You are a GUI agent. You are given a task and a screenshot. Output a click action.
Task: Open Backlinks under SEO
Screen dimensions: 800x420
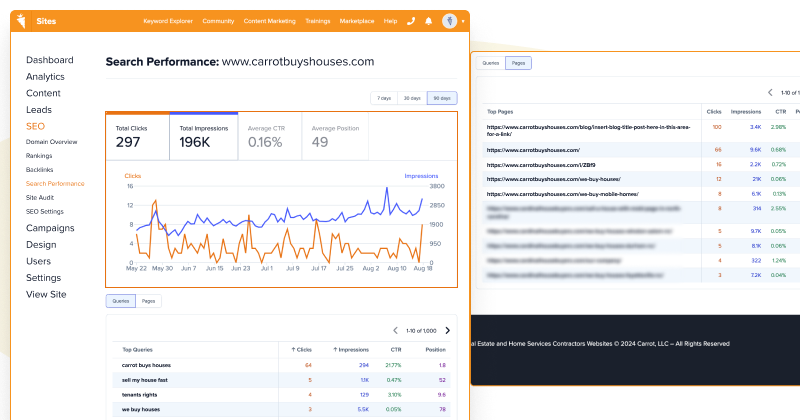tap(39, 169)
